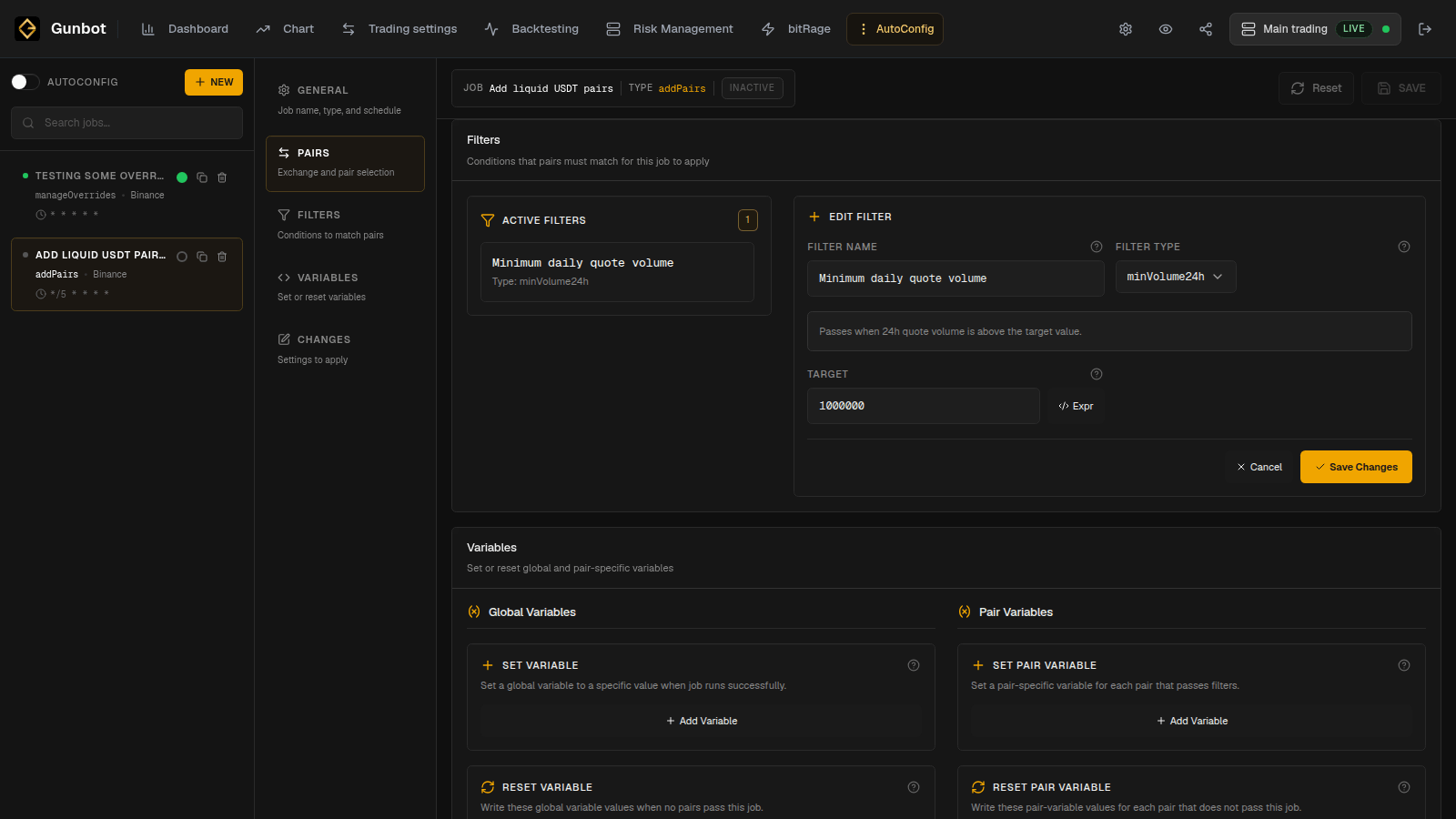Click the help icon next to Filter Name
Viewport: 1456px width, 819px height.
click(1097, 247)
